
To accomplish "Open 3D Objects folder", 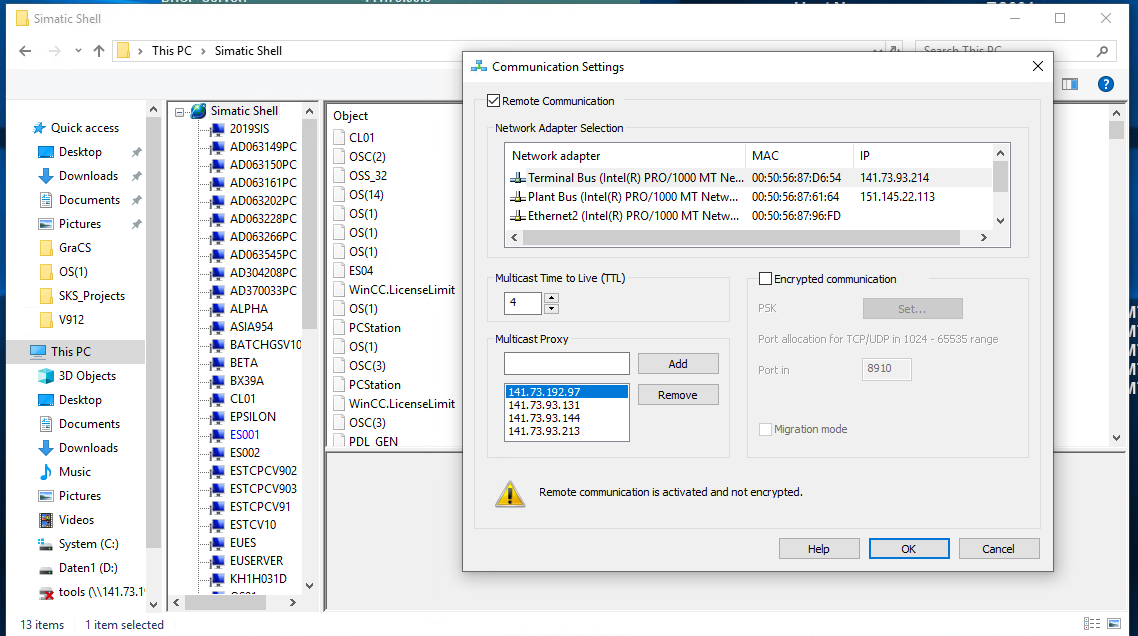I will pos(87,375).
